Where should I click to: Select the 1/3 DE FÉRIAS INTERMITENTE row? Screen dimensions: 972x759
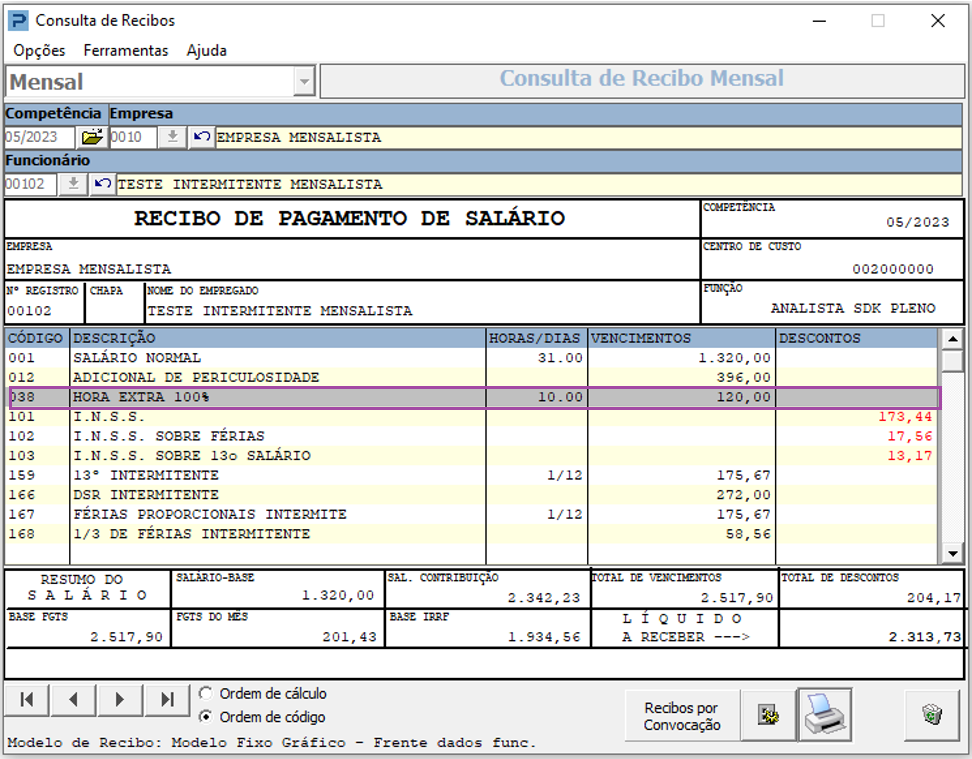471,534
